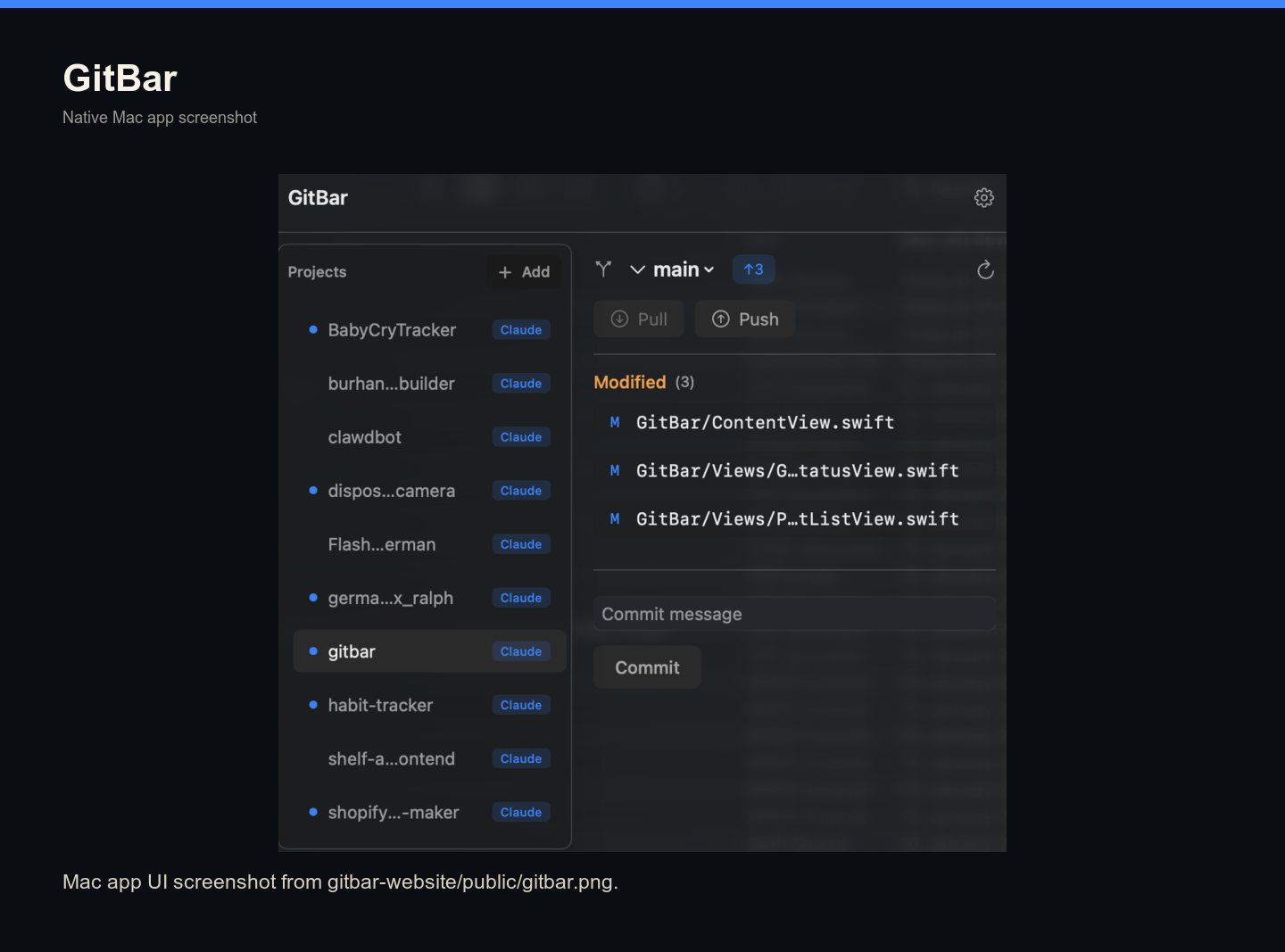
Task: Select the germa...x_ralph project
Action: tap(429, 598)
